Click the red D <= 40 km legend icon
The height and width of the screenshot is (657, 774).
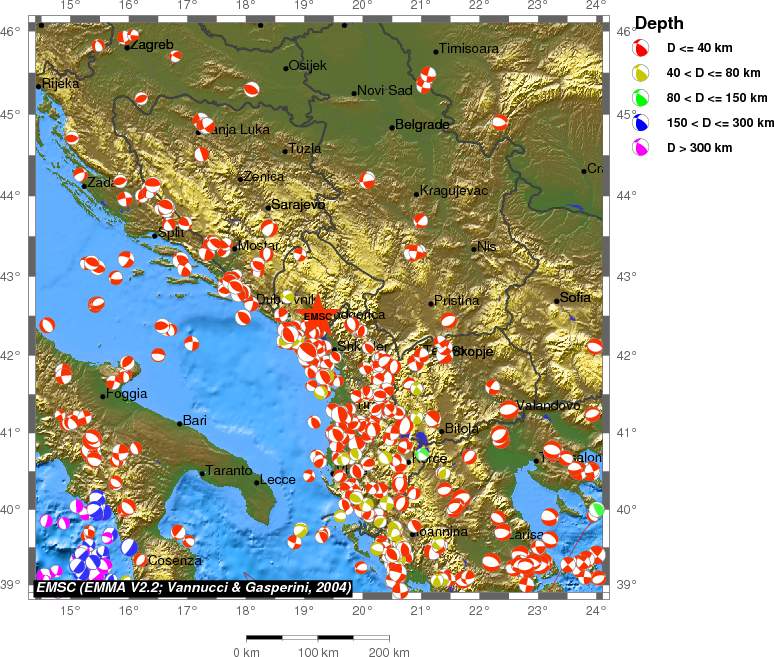pyautogui.click(x=641, y=47)
